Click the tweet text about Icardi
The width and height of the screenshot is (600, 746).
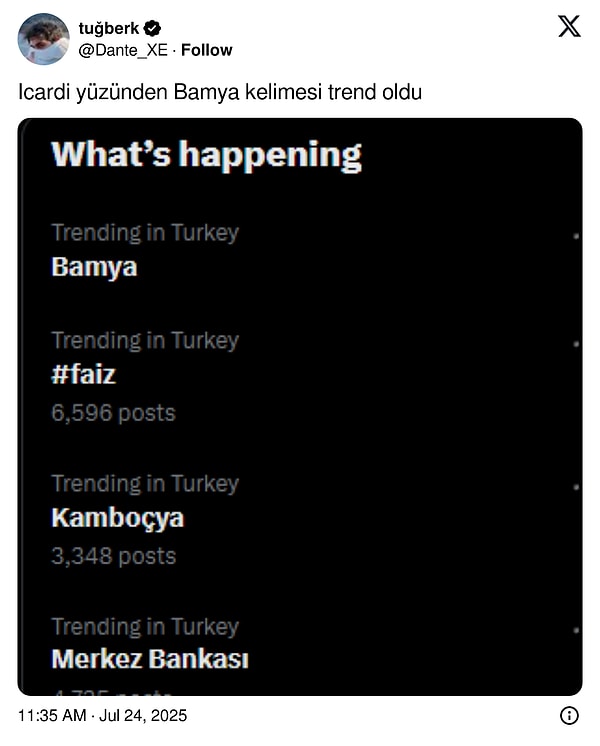click(x=220, y=93)
